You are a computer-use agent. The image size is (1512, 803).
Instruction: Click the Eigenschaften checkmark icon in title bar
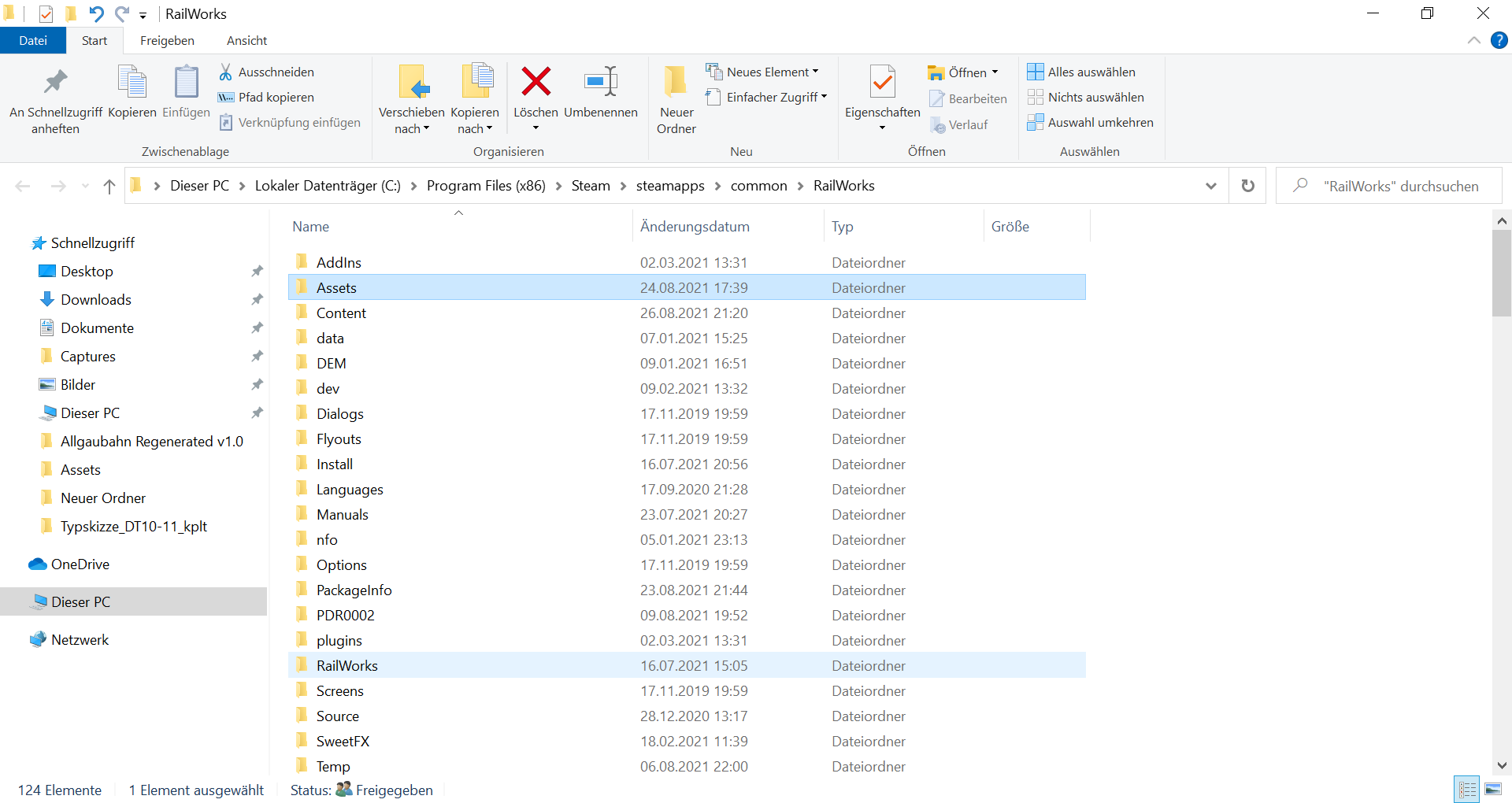(x=46, y=13)
